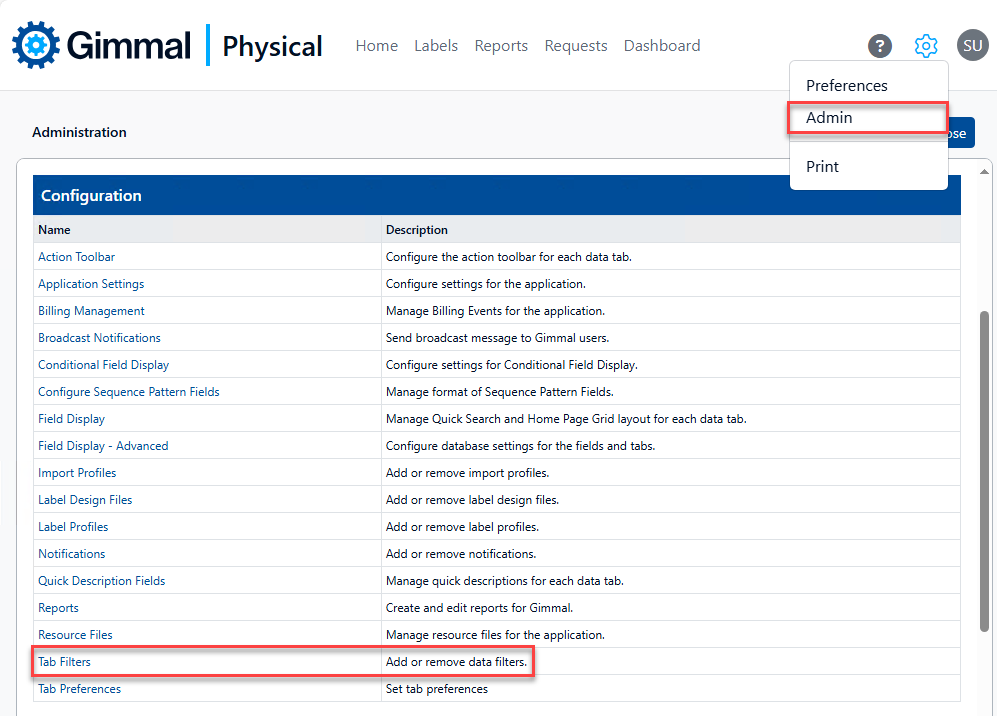Click the settings gear icon
997x716 pixels.
(926, 46)
